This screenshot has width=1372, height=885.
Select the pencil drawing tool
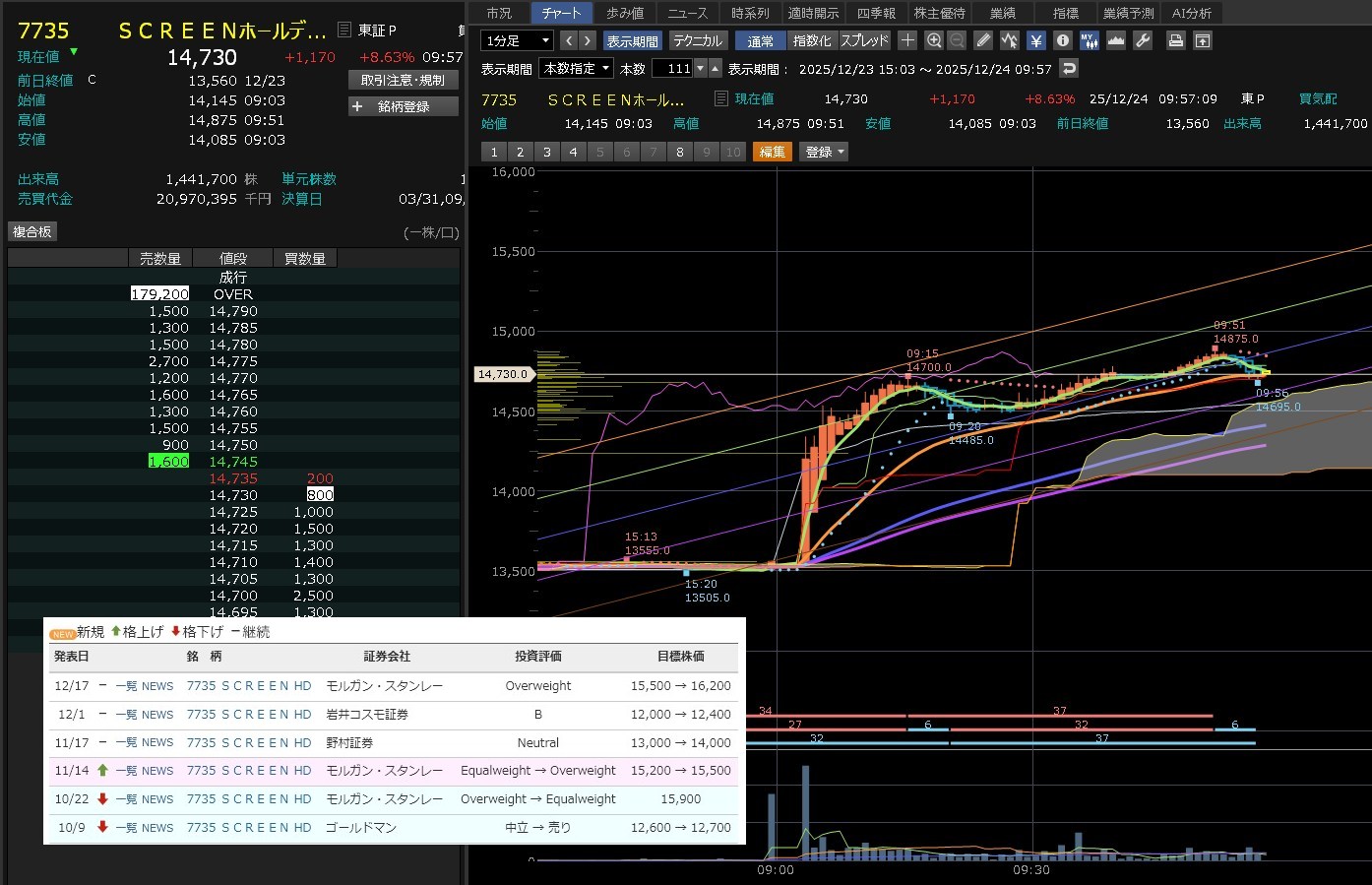pyautogui.click(x=983, y=40)
